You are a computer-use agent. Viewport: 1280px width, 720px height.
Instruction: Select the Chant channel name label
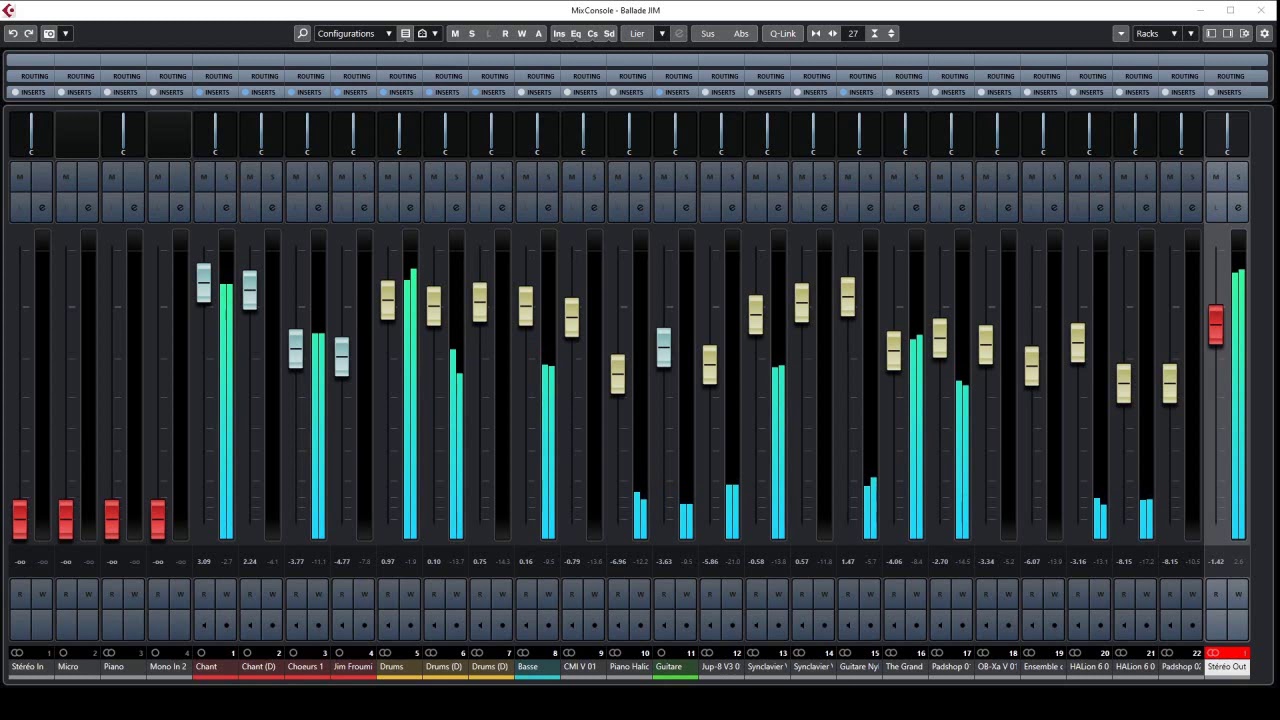(215, 667)
